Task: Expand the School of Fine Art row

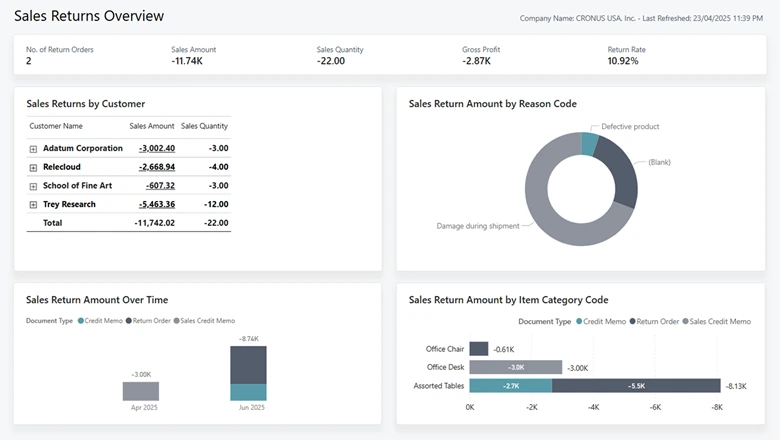Action: 33,186
